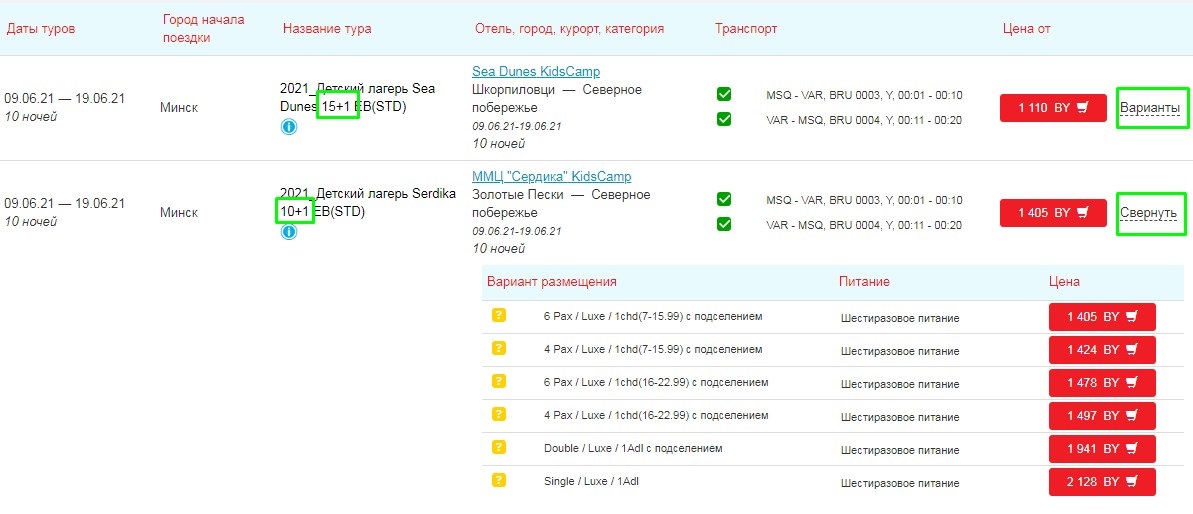
Task: Add Serdika tour 1 405 BY in main row
Action: tap(1053, 213)
